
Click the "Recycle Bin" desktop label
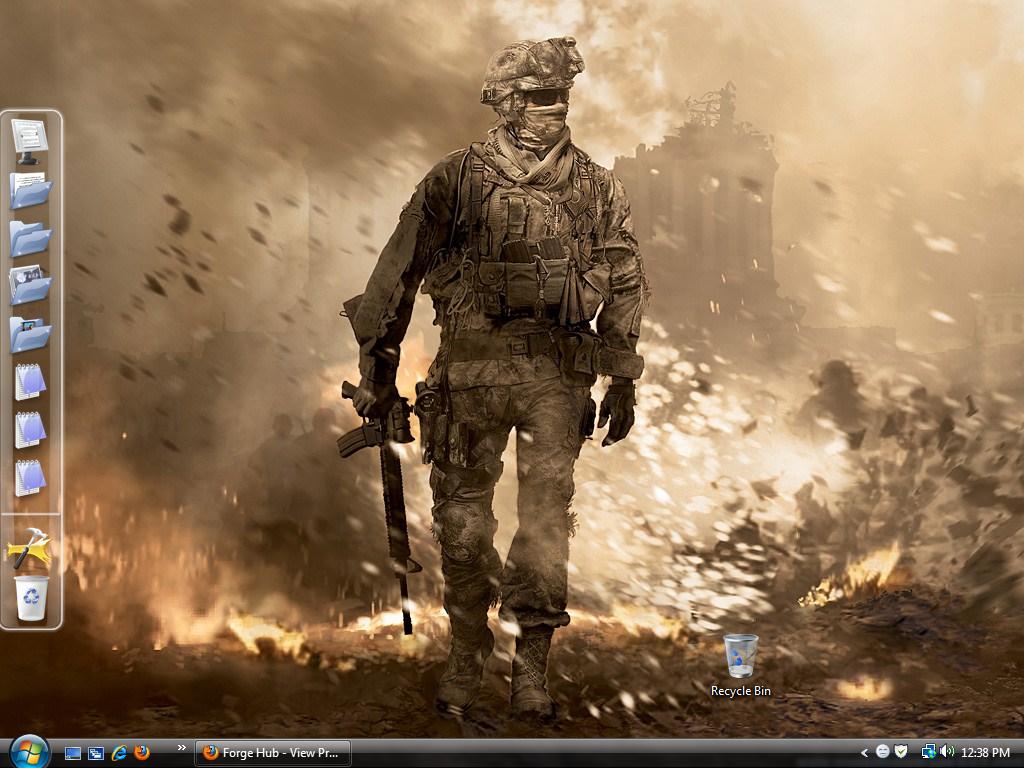(x=741, y=691)
